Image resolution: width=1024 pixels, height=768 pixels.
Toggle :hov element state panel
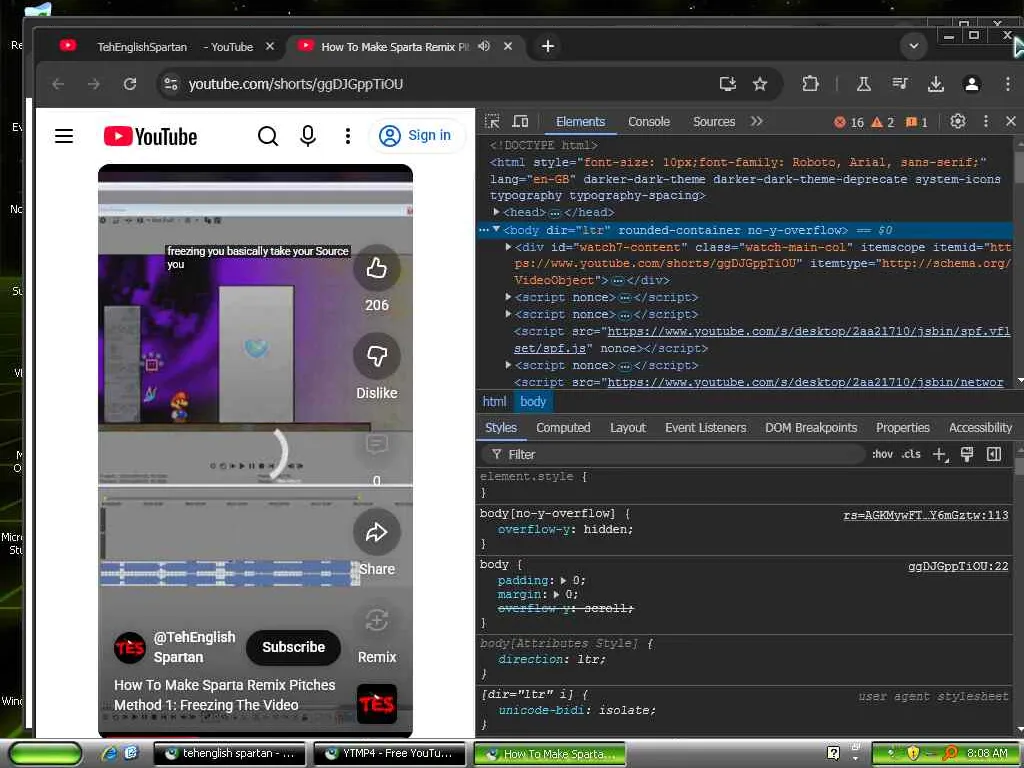coord(882,455)
